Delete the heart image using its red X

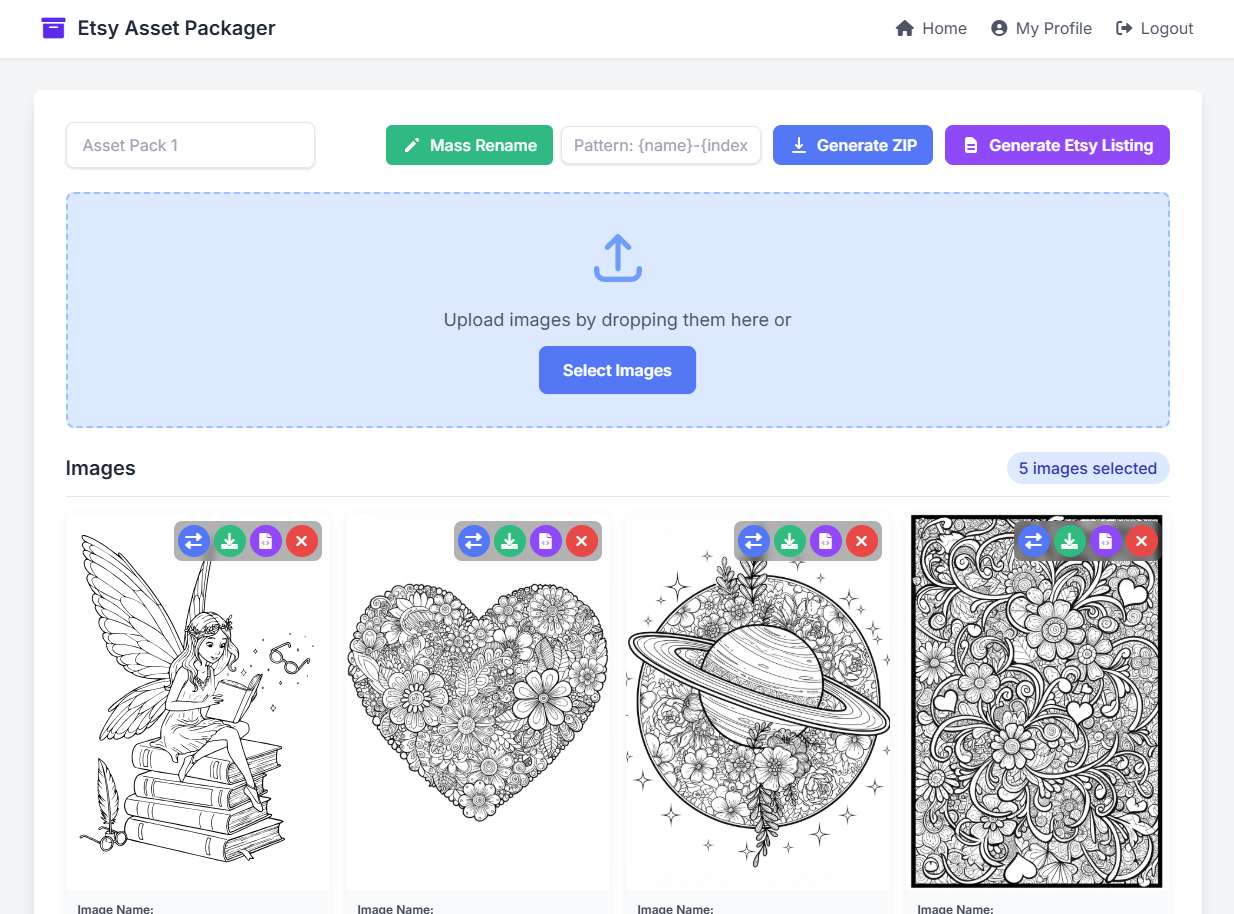(582, 541)
